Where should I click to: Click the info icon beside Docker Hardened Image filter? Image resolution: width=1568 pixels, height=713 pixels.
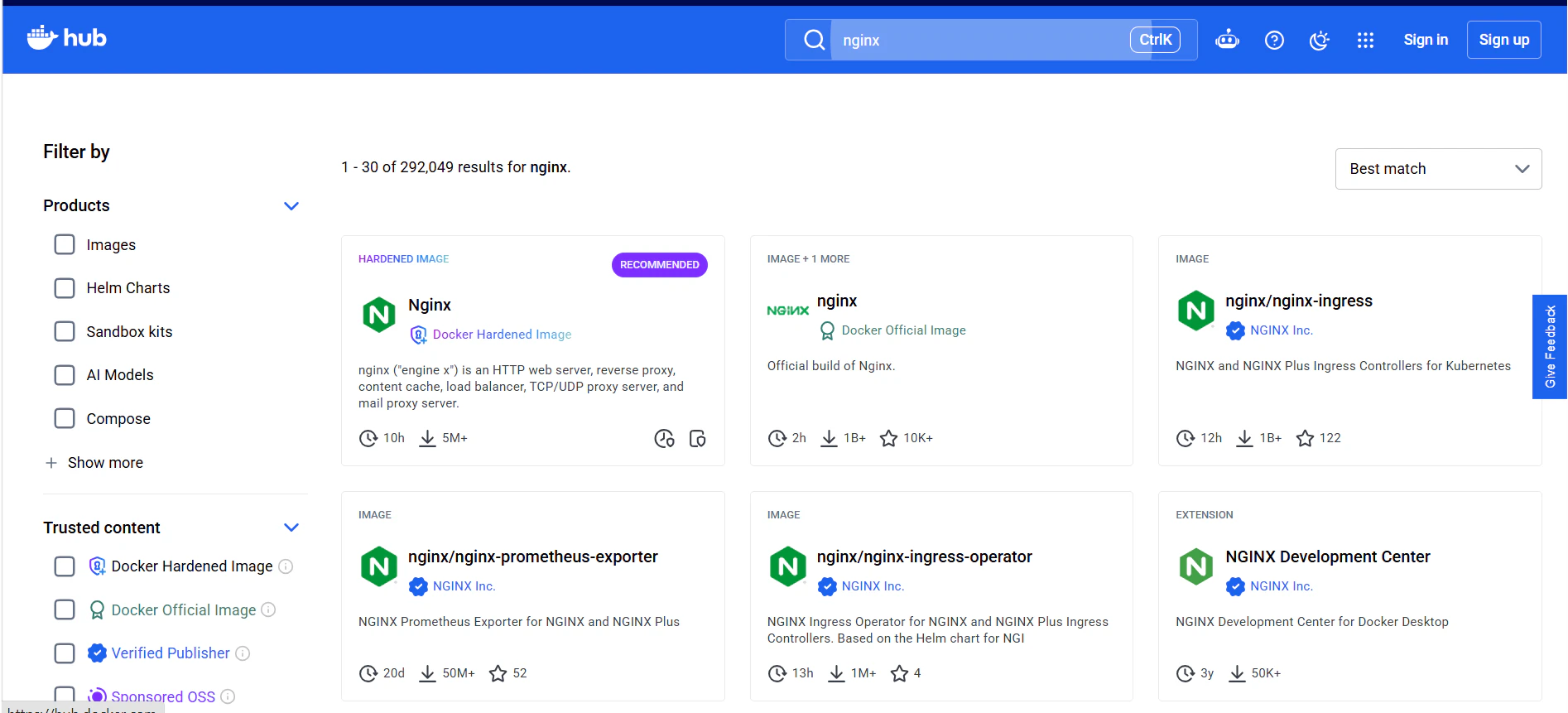point(286,566)
